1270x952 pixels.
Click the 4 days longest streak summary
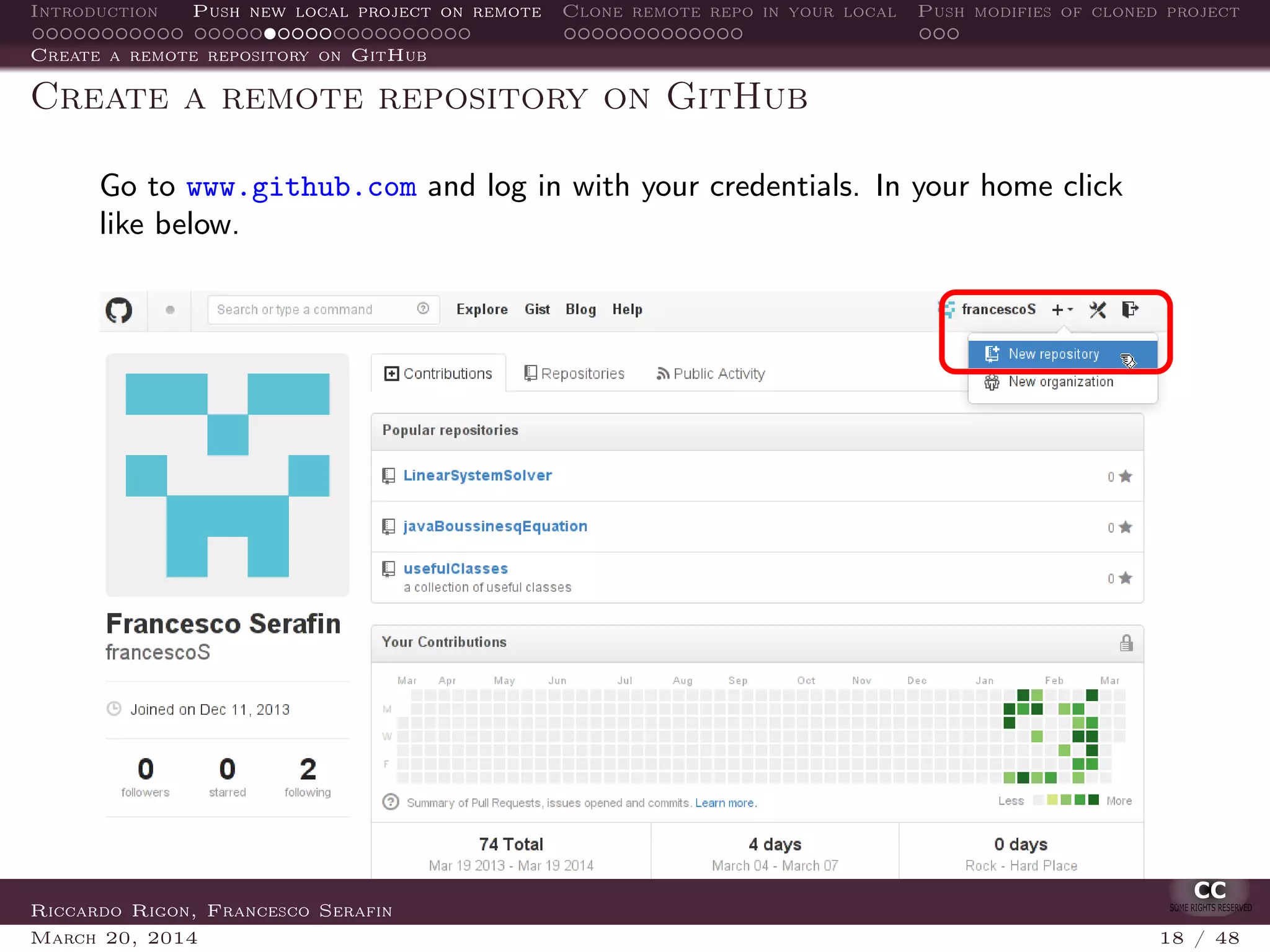pos(775,853)
